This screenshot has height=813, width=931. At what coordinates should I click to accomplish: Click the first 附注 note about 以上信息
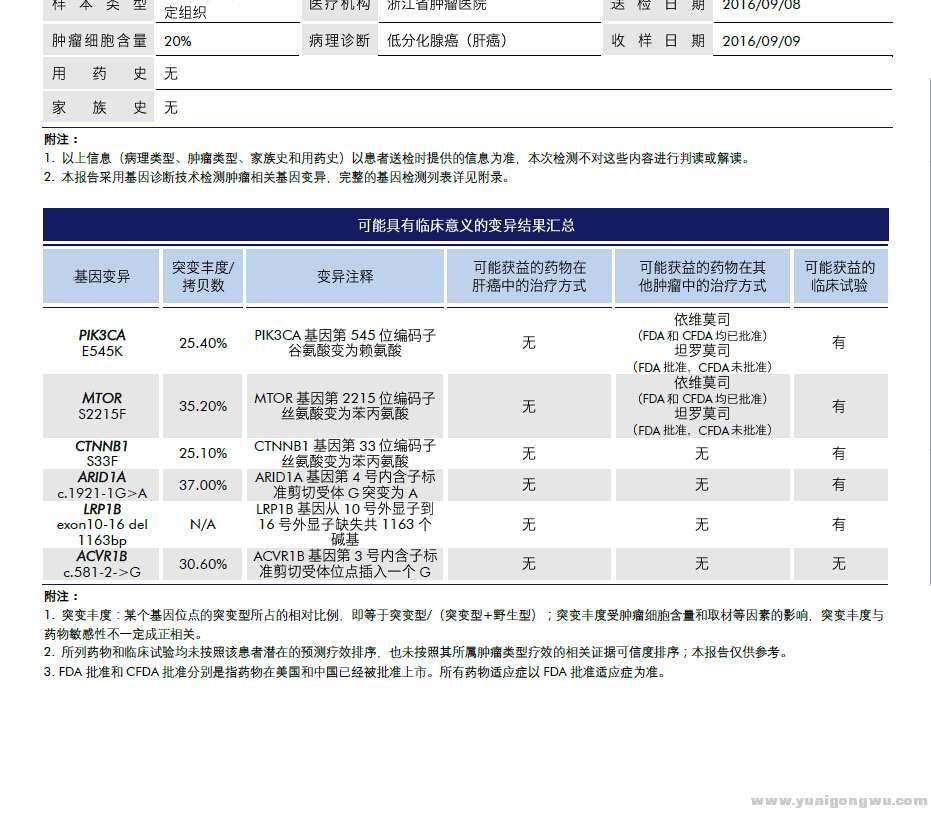coord(398,159)
